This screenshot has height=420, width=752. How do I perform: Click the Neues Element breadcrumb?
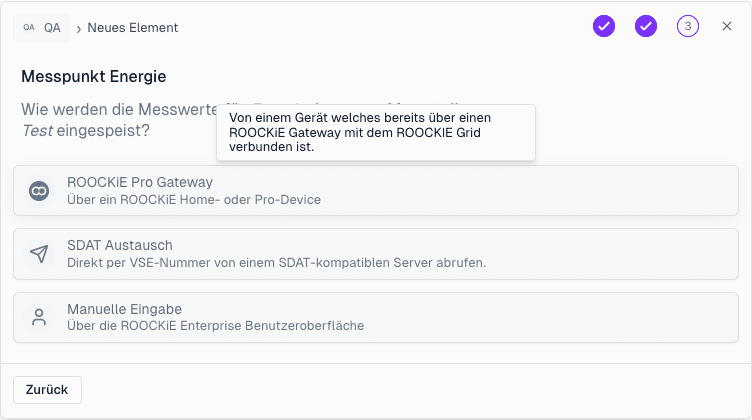[x=133, y=28]
